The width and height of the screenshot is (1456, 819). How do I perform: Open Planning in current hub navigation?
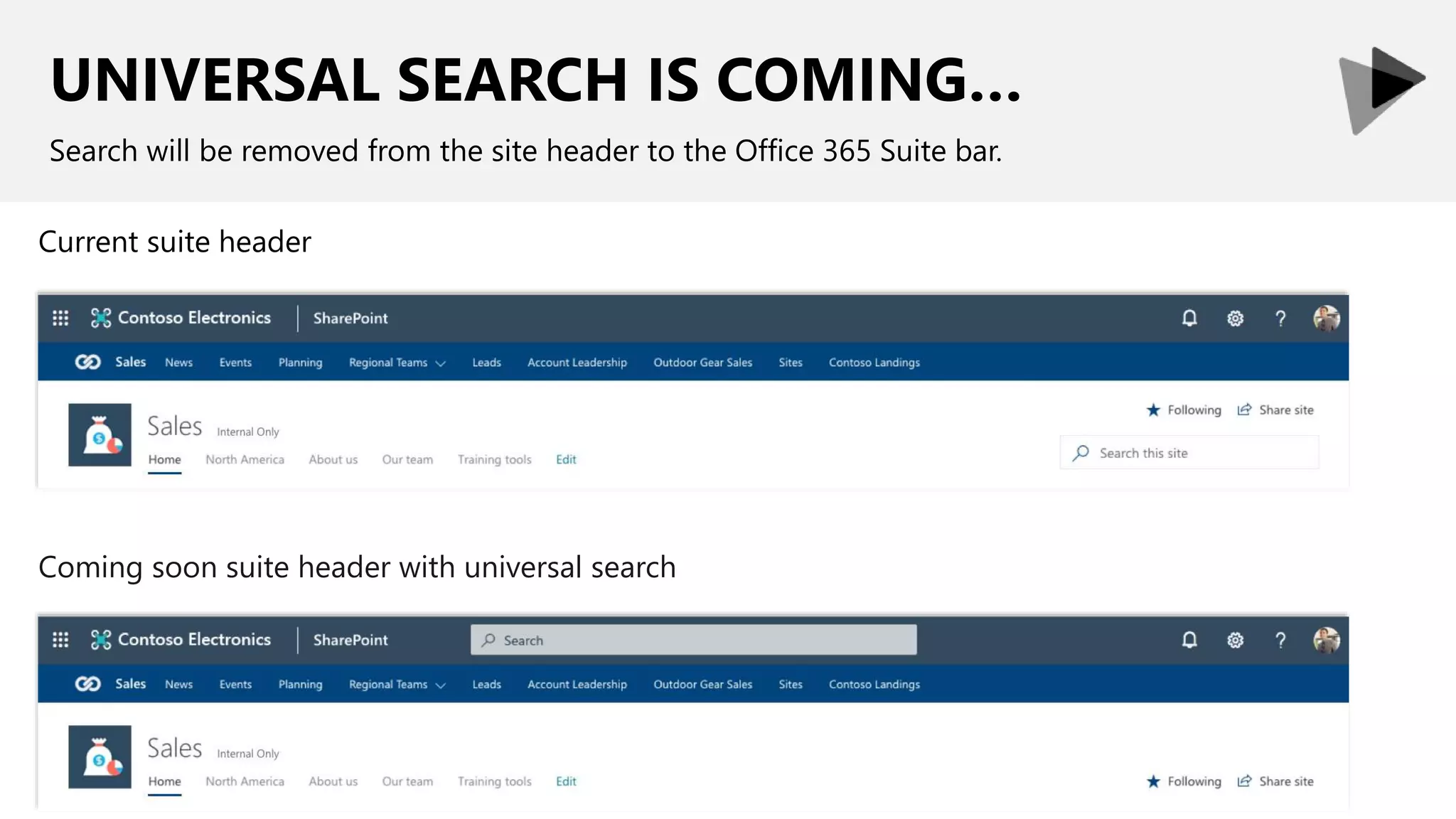(300, 363)
